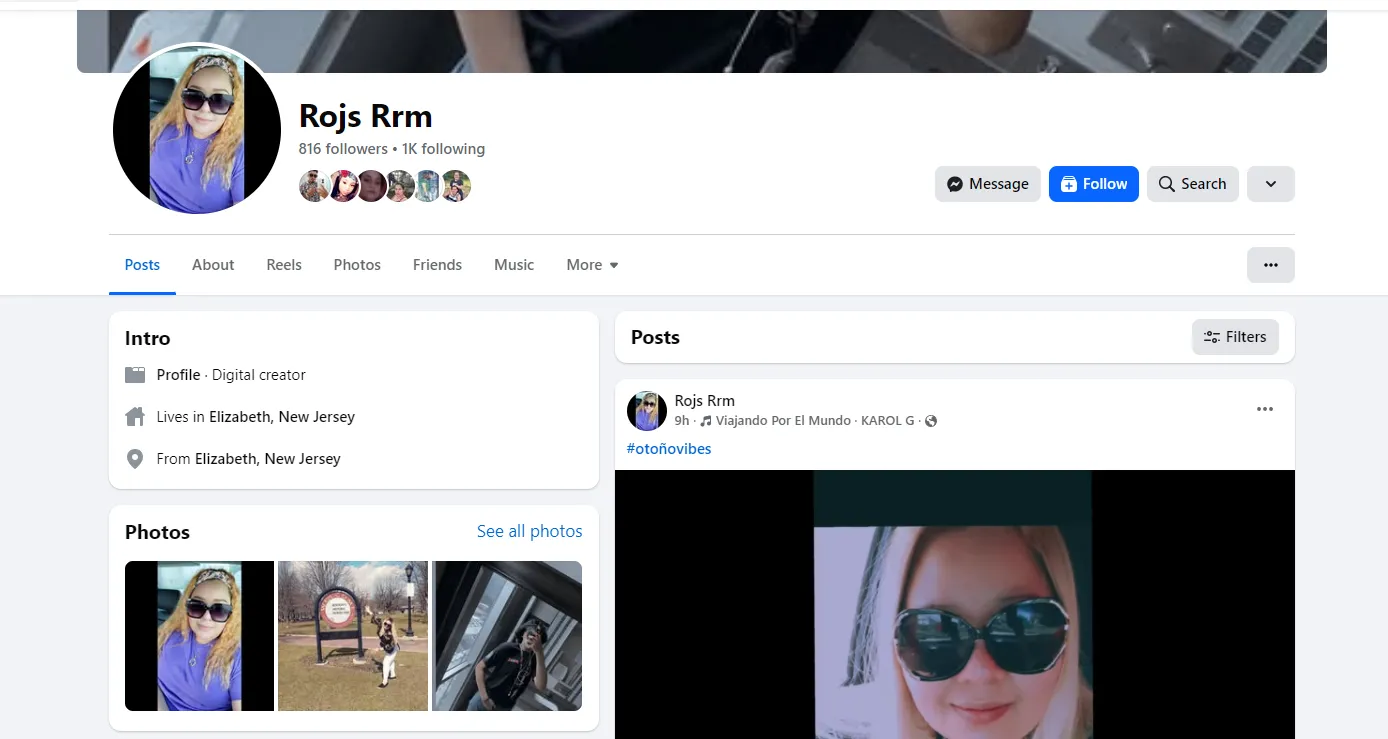Open the fifth follower avatar in the row
Image resolution: width=1388 pixels, height=739 pixels.
(x=428, y=186)
